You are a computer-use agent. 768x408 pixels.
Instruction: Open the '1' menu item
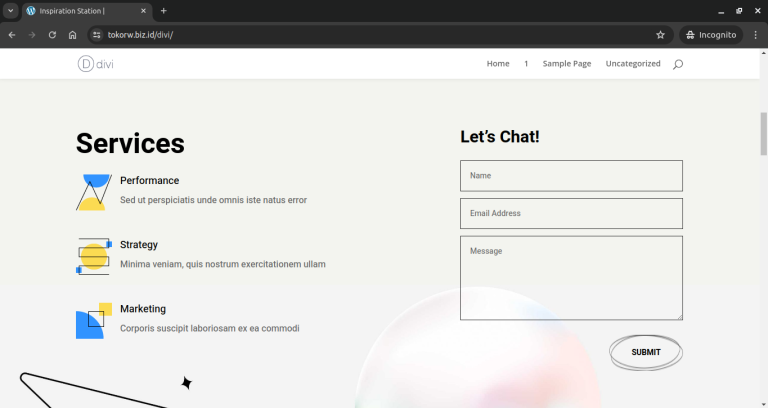(526, 64)
